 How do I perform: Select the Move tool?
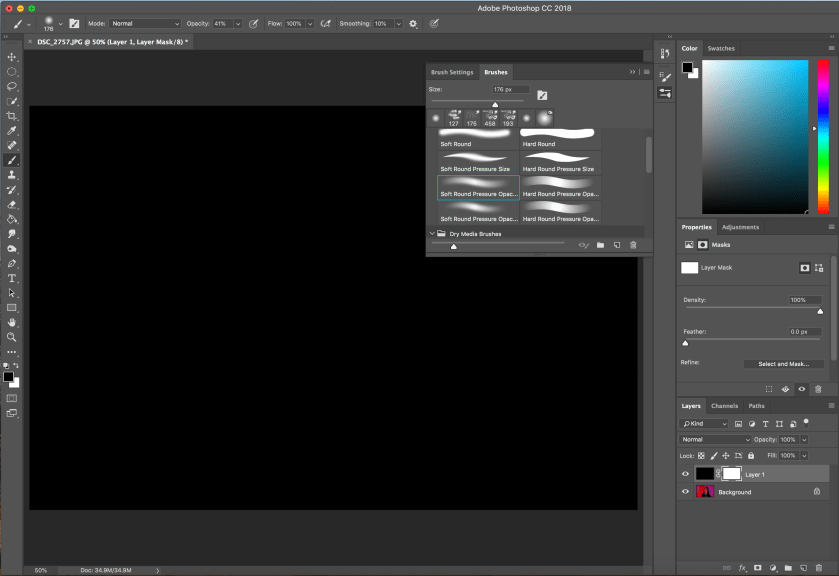(12, 57)
